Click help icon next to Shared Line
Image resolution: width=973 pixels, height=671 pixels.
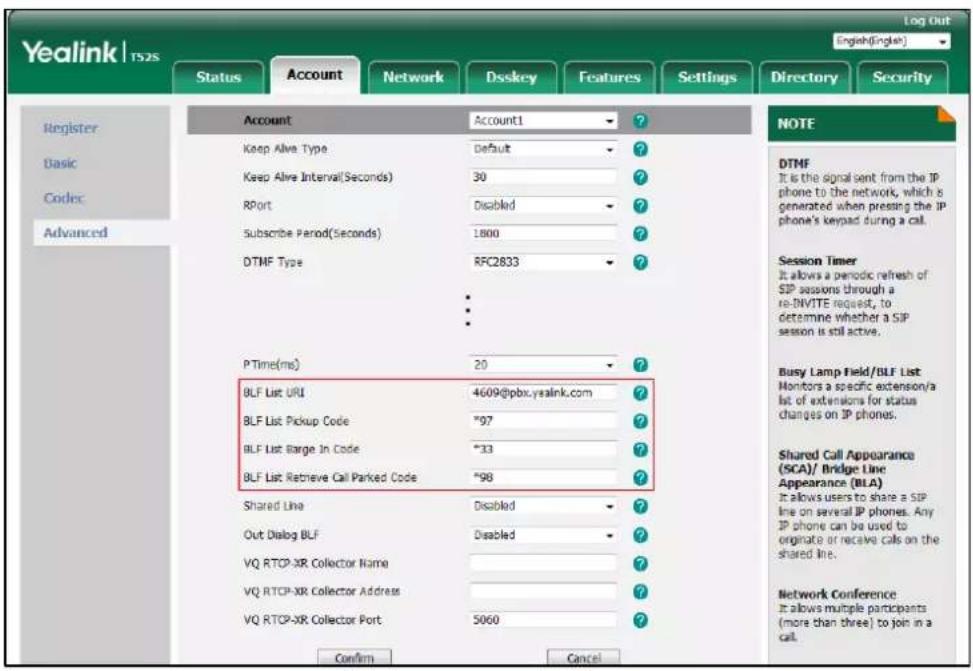pyautogui.click(x=640, y=507)
